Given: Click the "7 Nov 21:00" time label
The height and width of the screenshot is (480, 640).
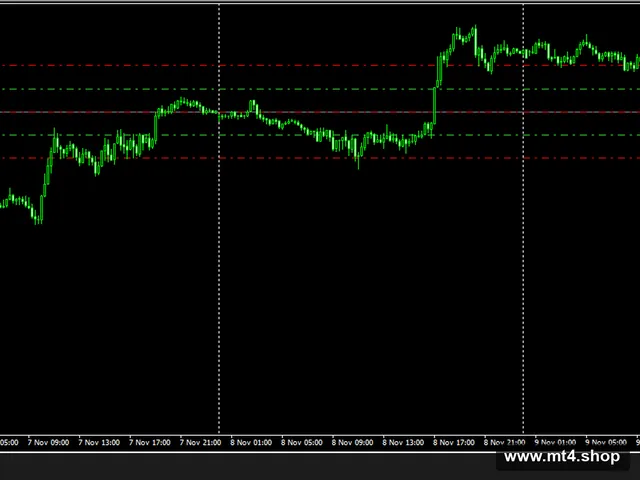Looking at the screenshot, I should click(x=200, y=442).
